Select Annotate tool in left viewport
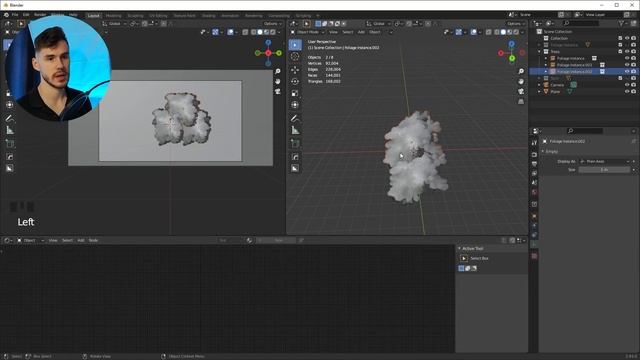The height and width of the screenshot is (360, 640). click(x=10, y=118)
